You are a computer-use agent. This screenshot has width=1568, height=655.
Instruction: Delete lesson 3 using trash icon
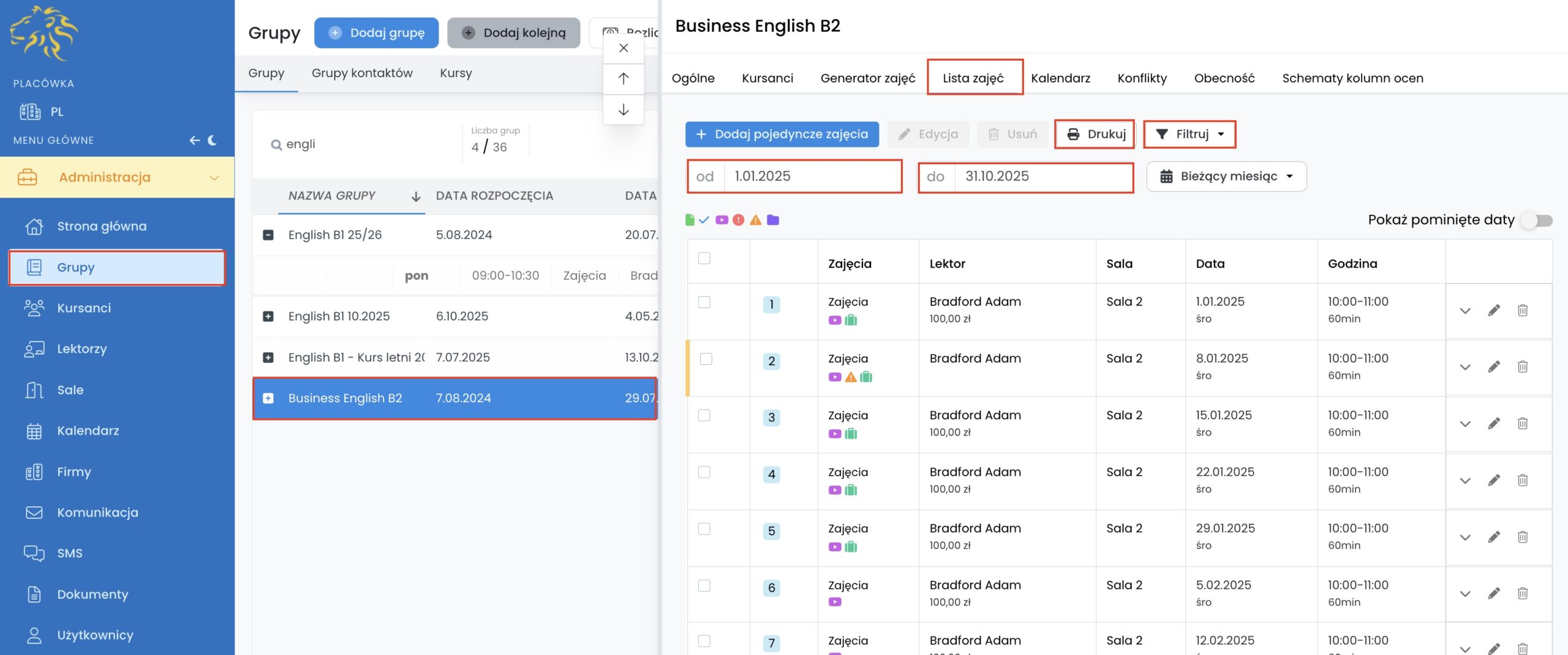pyautogui.click(x=1522, y=424)
